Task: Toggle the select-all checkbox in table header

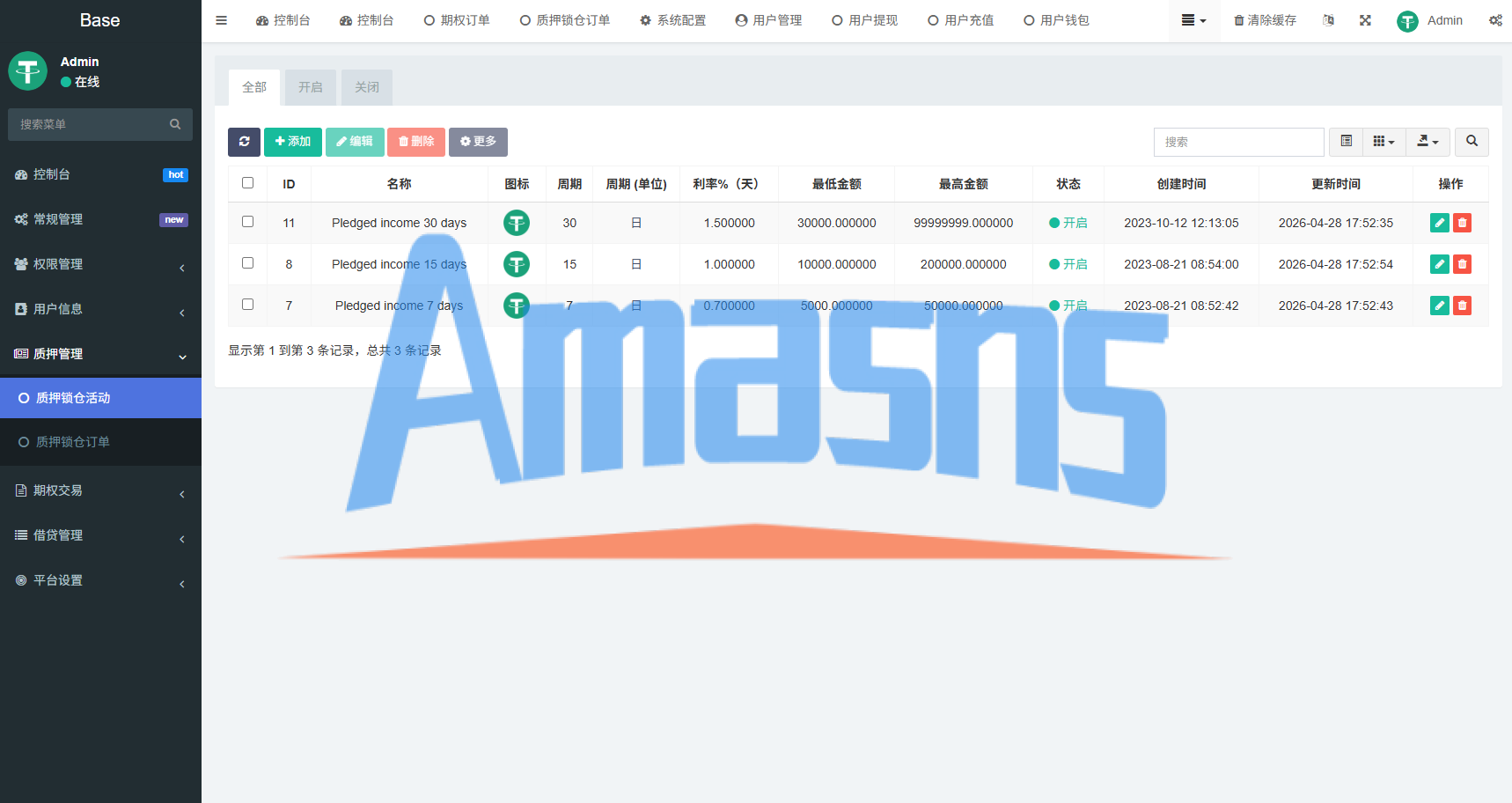Action: [x=247, y=183]
